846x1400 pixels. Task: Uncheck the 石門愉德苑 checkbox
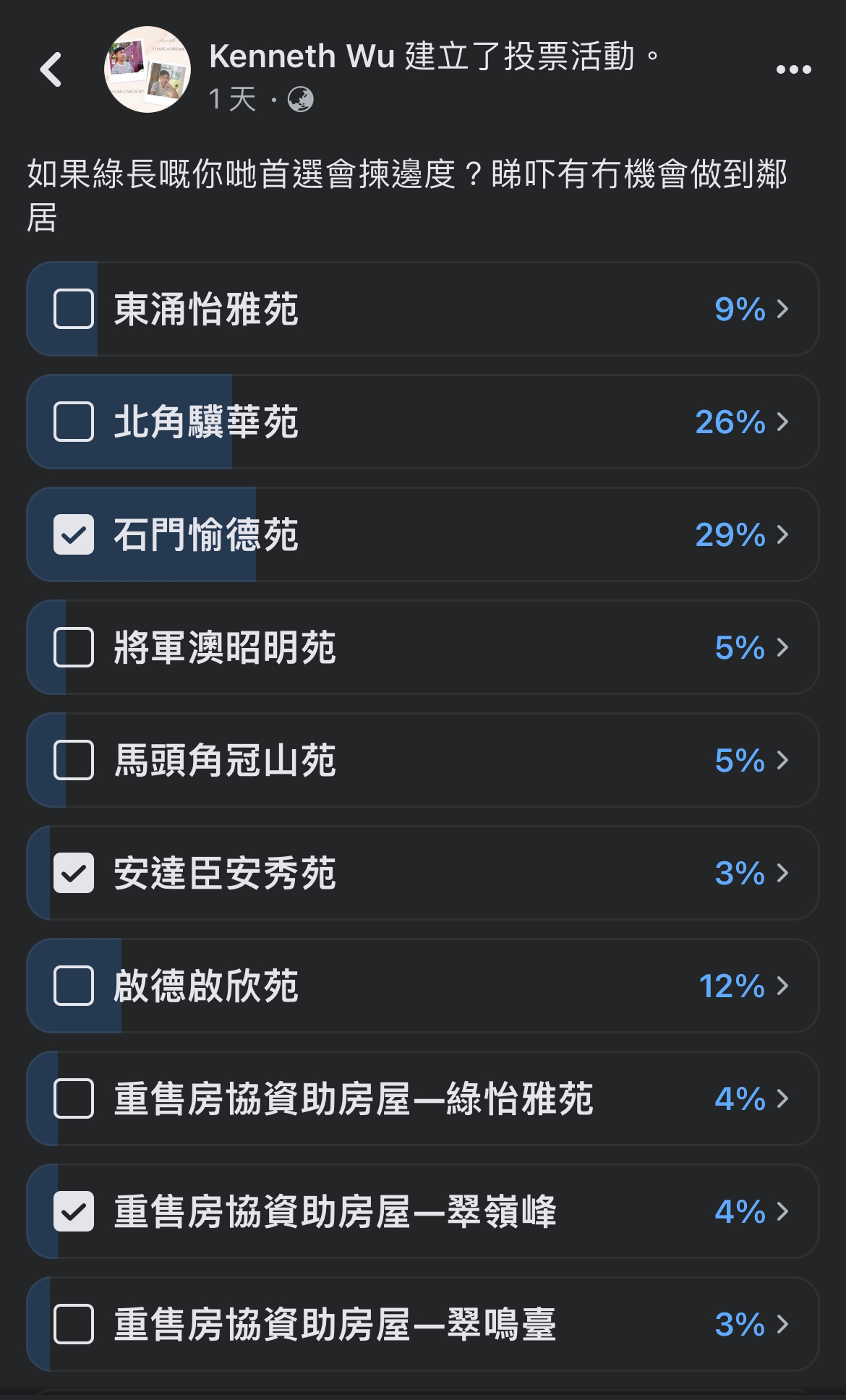tap(74, 534)
